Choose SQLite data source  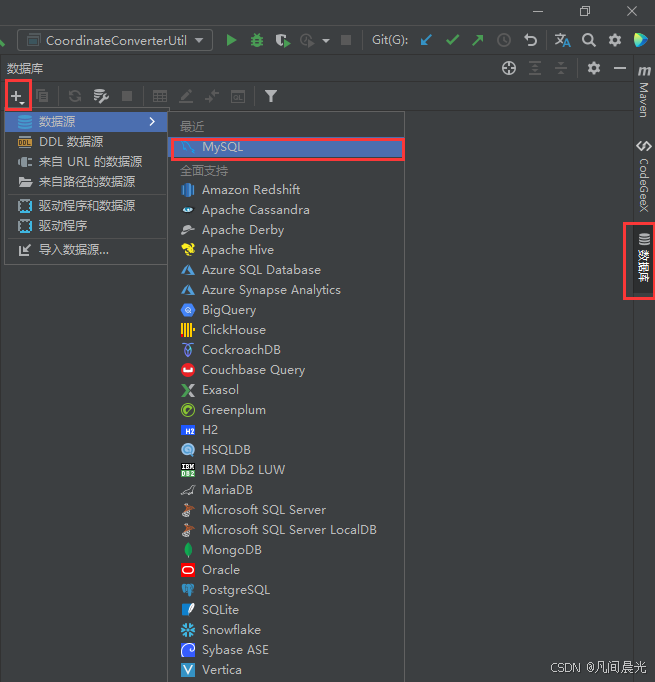pos(286,610)
